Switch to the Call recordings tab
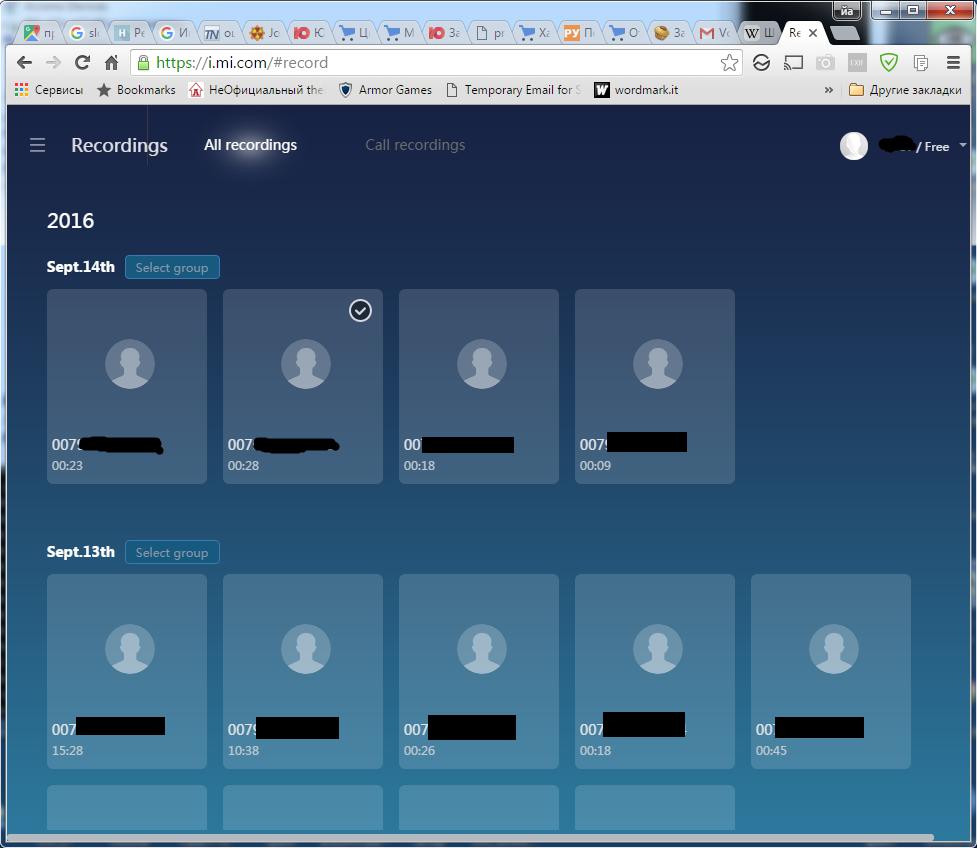Viewport: 977px width, 848px height. pyautogui.click(x=415, y=145)
